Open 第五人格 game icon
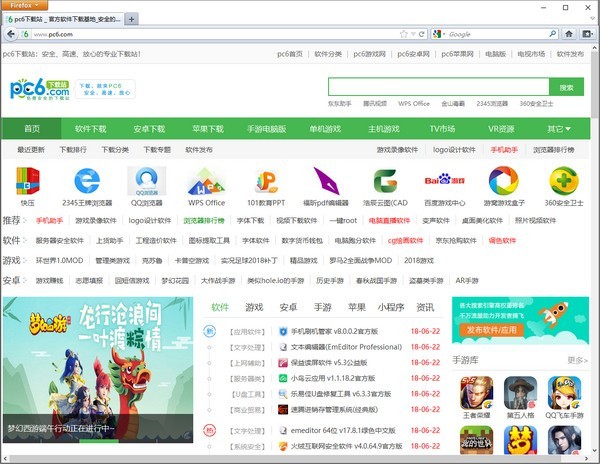600x464 pixels. coord(520,392)
